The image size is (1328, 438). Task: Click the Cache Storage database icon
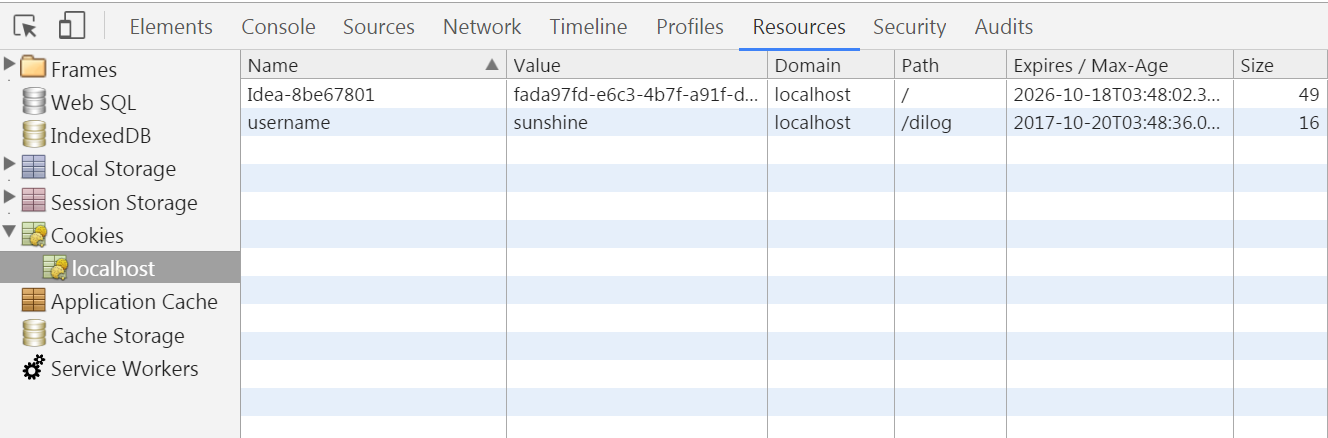tap(34, 334)
